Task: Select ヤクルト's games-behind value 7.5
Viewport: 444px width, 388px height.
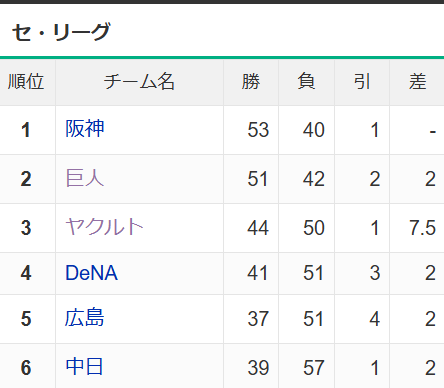Action: pos(422,228)
